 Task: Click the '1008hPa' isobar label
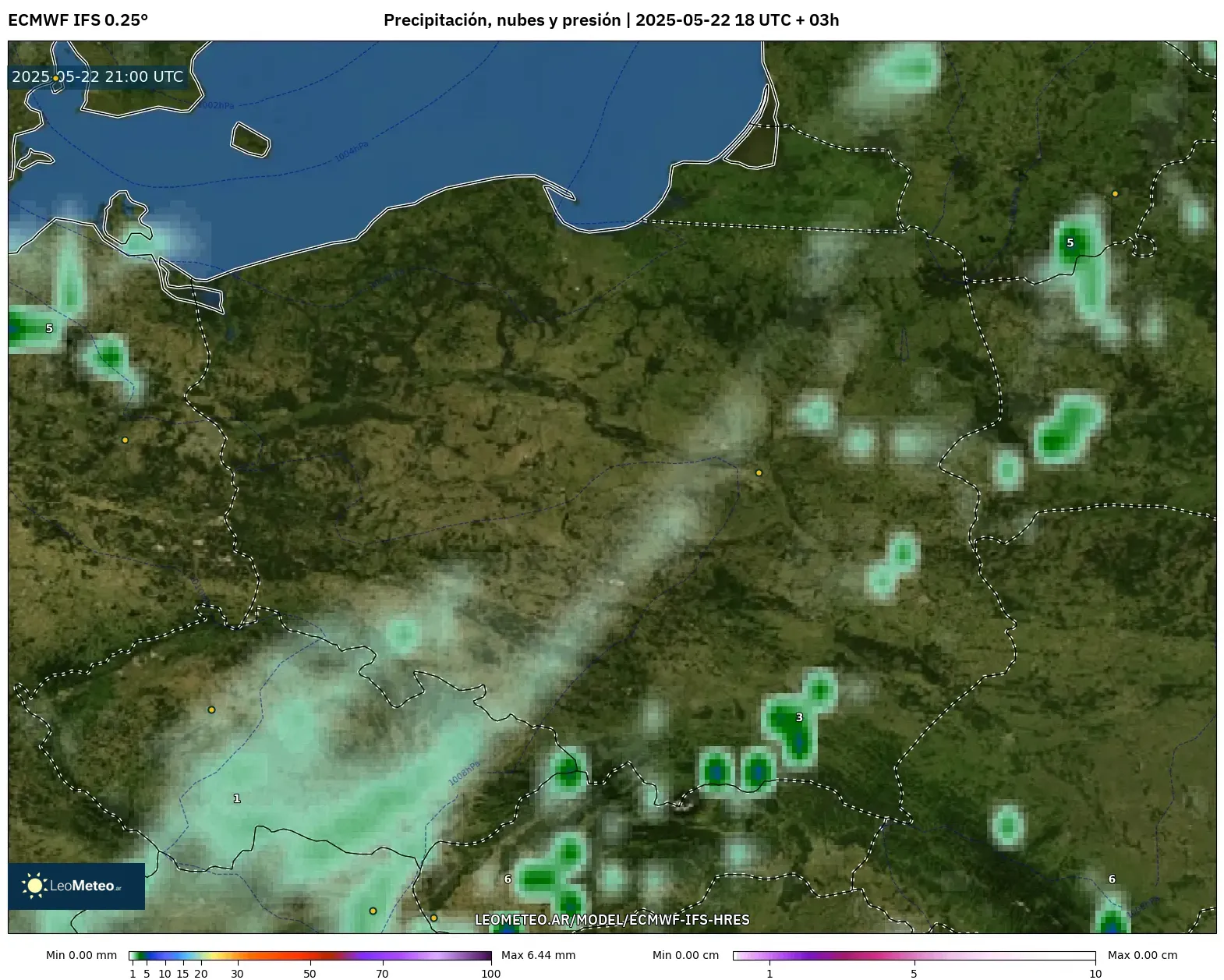(x=464, y=773)
